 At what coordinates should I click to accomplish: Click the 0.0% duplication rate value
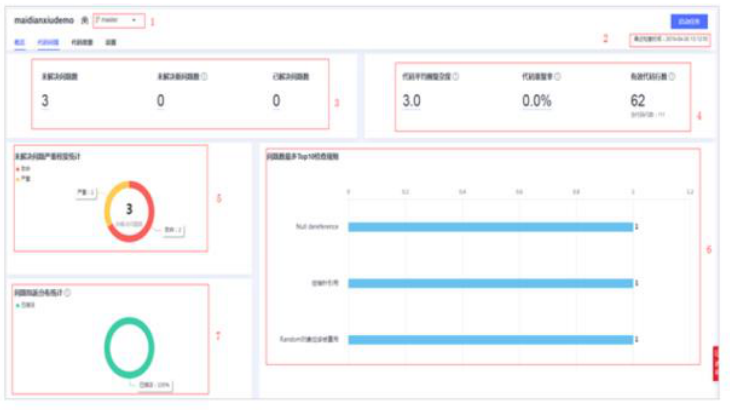537,101
